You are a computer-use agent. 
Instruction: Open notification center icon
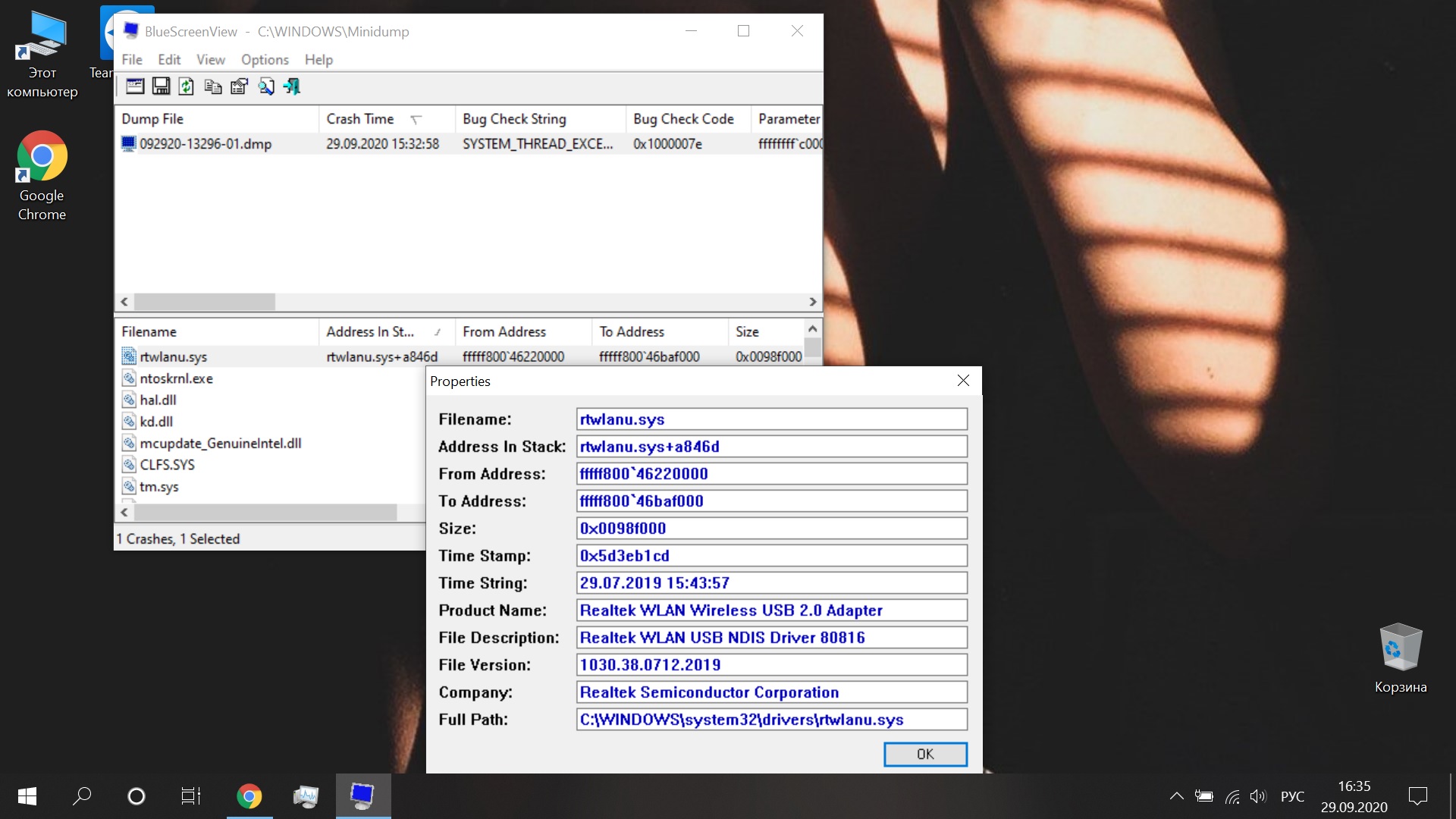[x=1417, y=796]
